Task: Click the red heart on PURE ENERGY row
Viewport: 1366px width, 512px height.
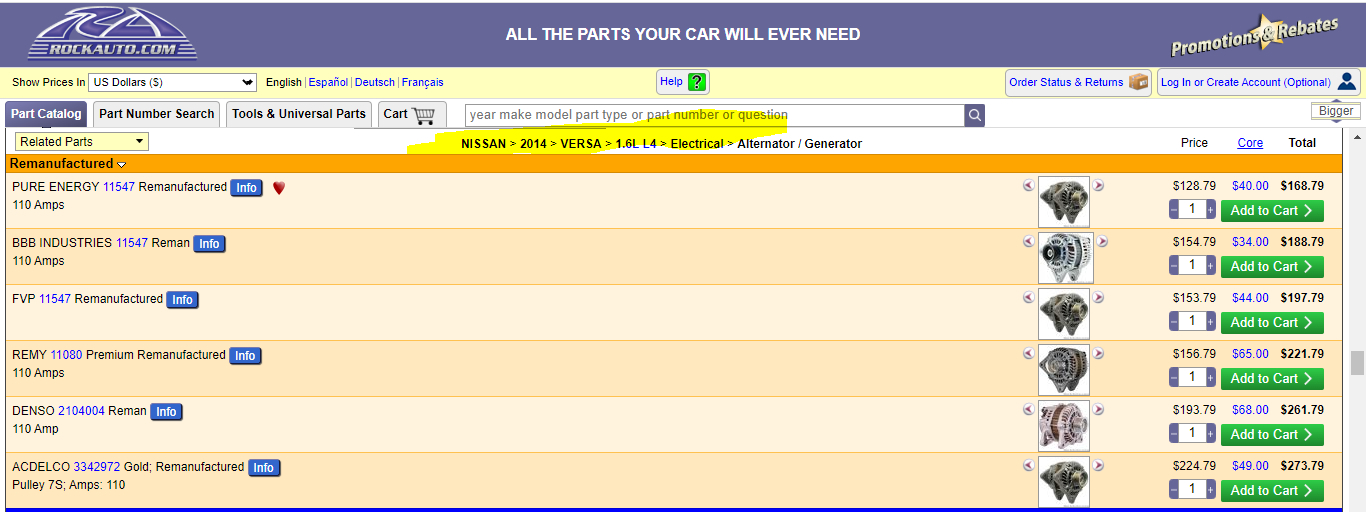Action: 279,187
